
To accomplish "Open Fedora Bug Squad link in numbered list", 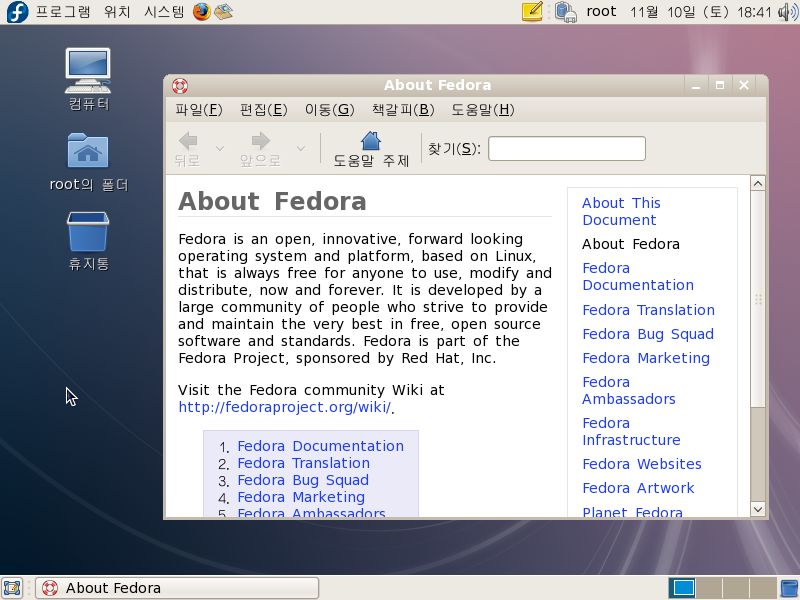I will 303,480.
